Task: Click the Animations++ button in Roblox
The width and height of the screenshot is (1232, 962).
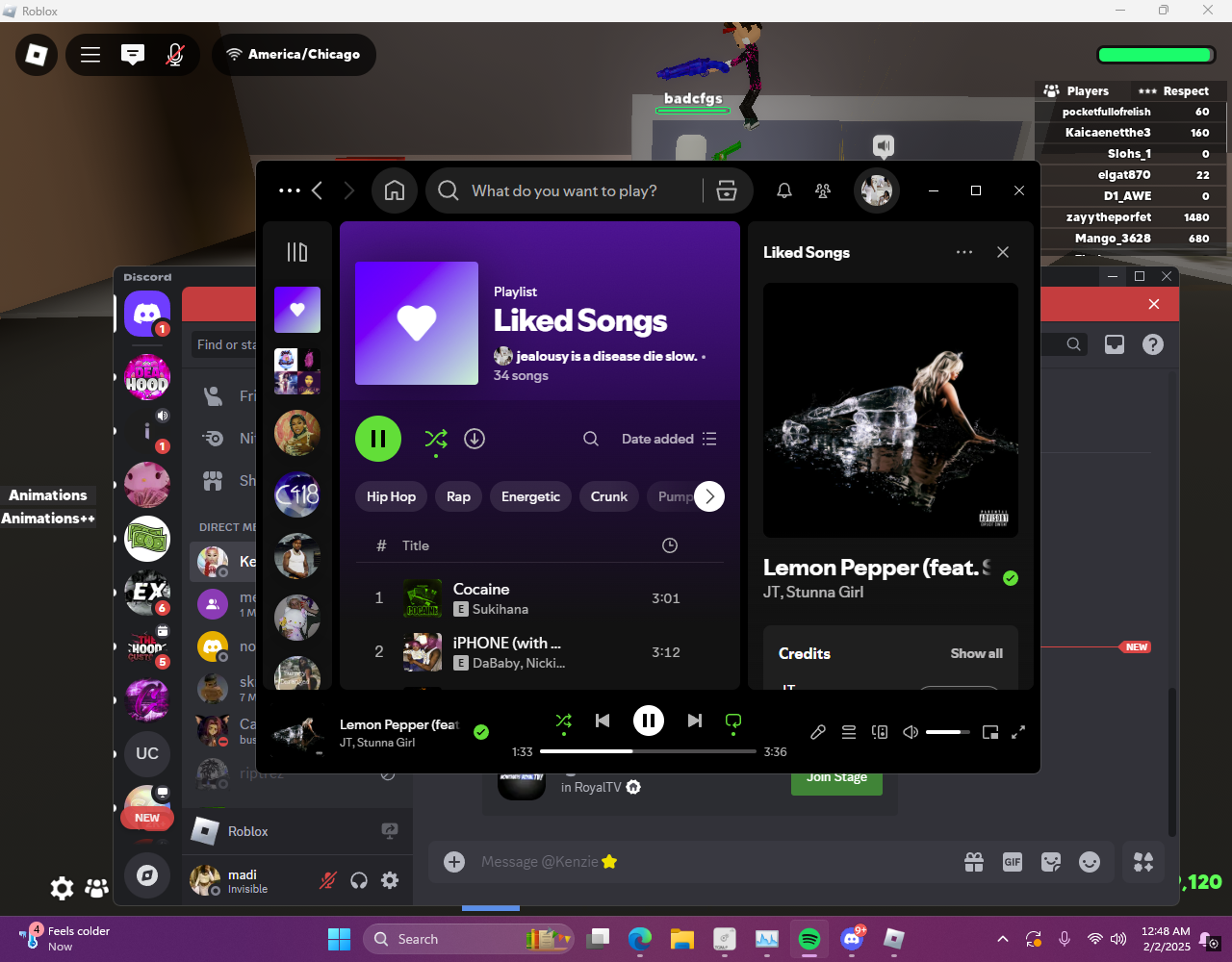Action: click(x=48, y=519)
